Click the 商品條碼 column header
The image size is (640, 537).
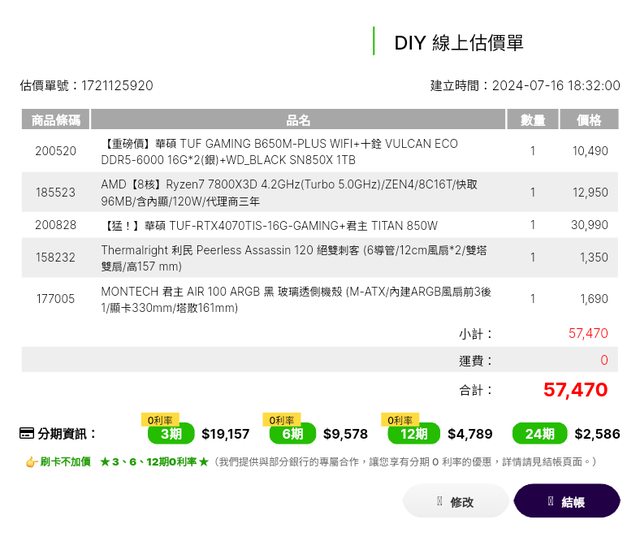[x=56, y=120]
